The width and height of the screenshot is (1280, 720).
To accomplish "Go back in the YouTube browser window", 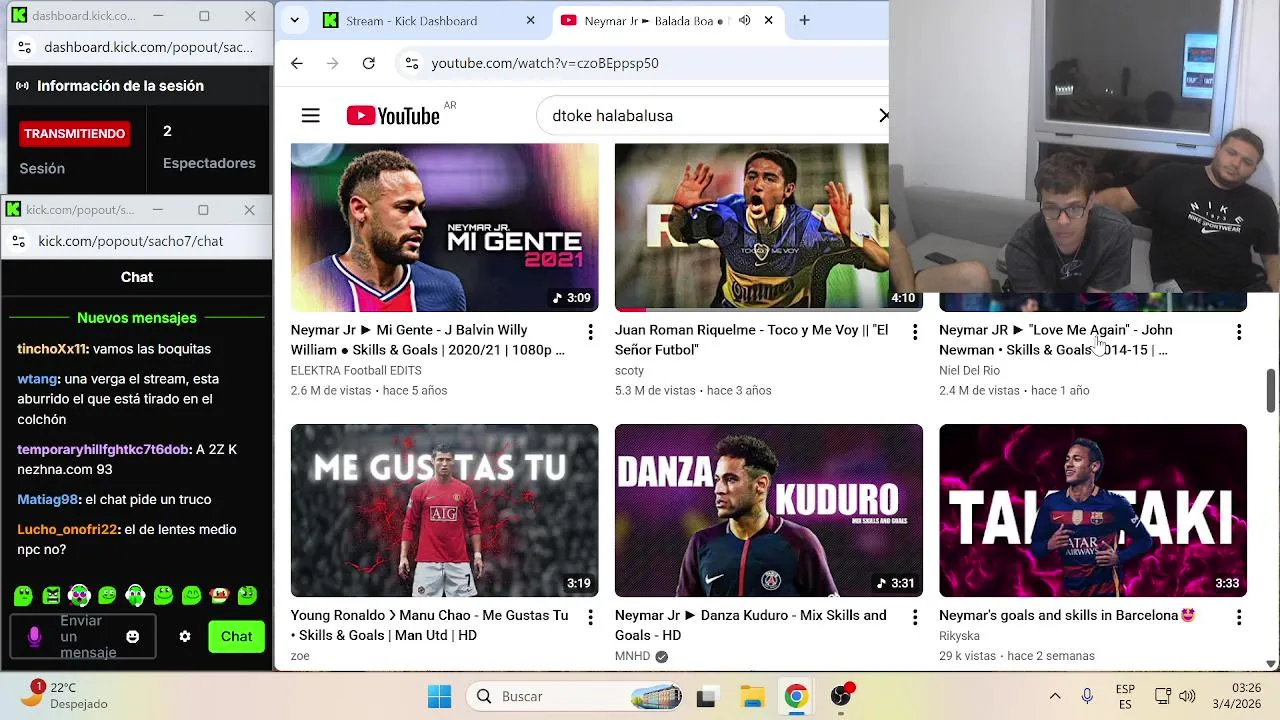I will [297, 63].
